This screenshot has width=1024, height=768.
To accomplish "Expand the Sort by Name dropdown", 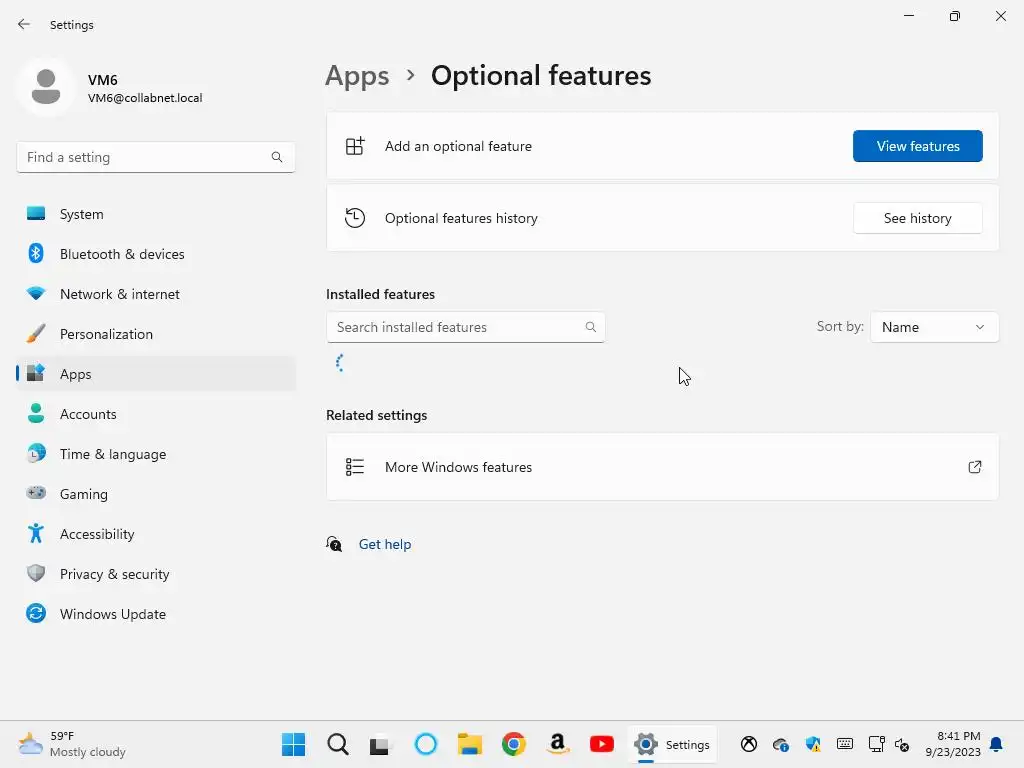I will [x=934, y=327].
